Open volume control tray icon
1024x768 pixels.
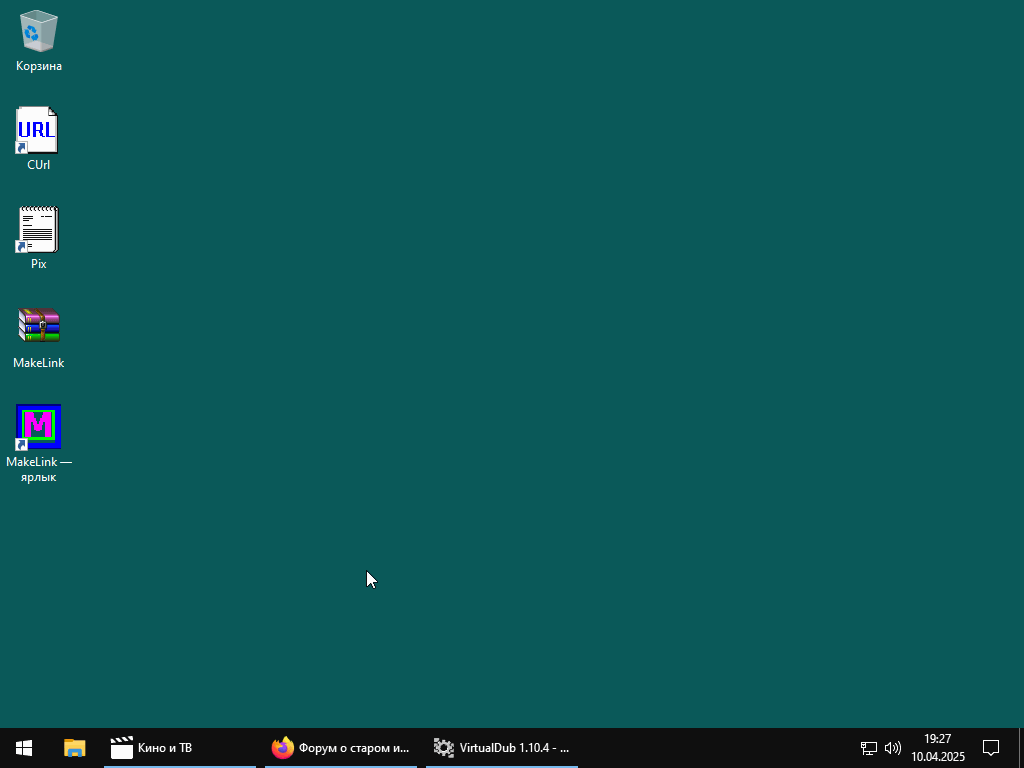(x=892, y=748)
